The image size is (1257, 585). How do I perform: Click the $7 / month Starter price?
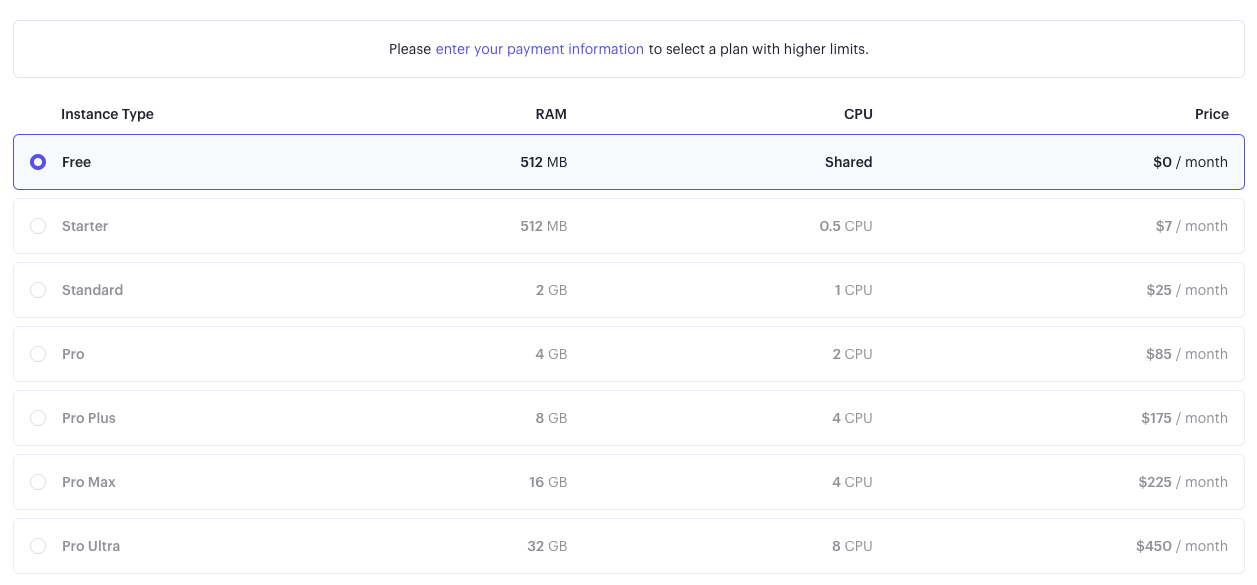tap(1191, 226)
